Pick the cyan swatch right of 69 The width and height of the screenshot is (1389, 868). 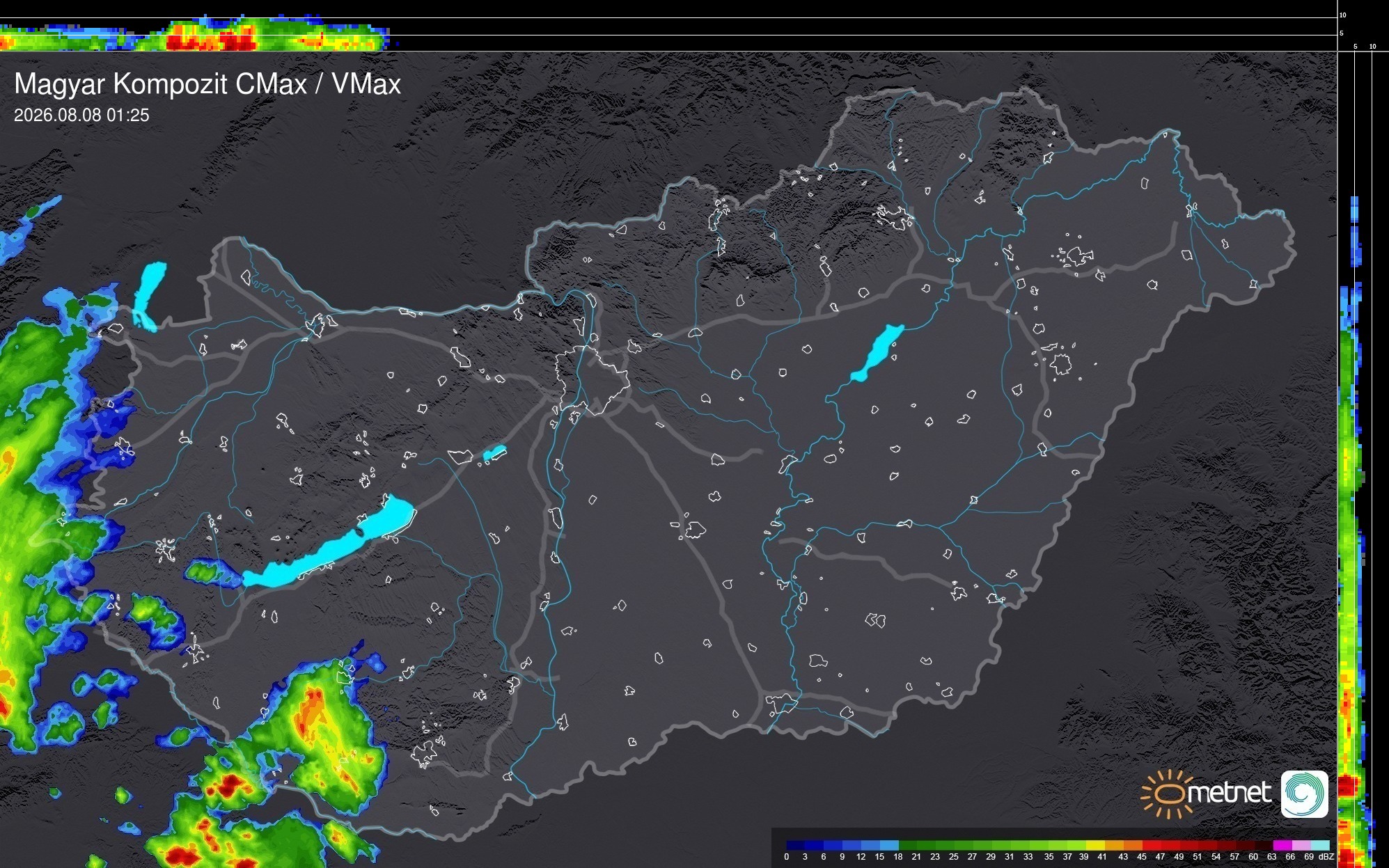[x=1319, y=845]
